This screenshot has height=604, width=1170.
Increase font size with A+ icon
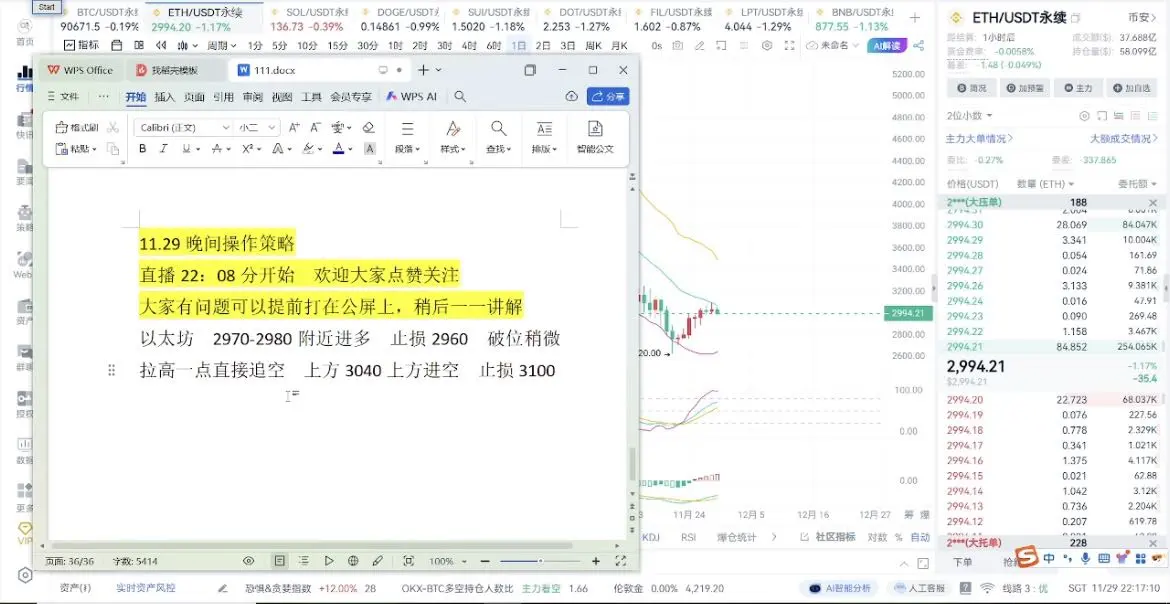(x=294, y=128)
